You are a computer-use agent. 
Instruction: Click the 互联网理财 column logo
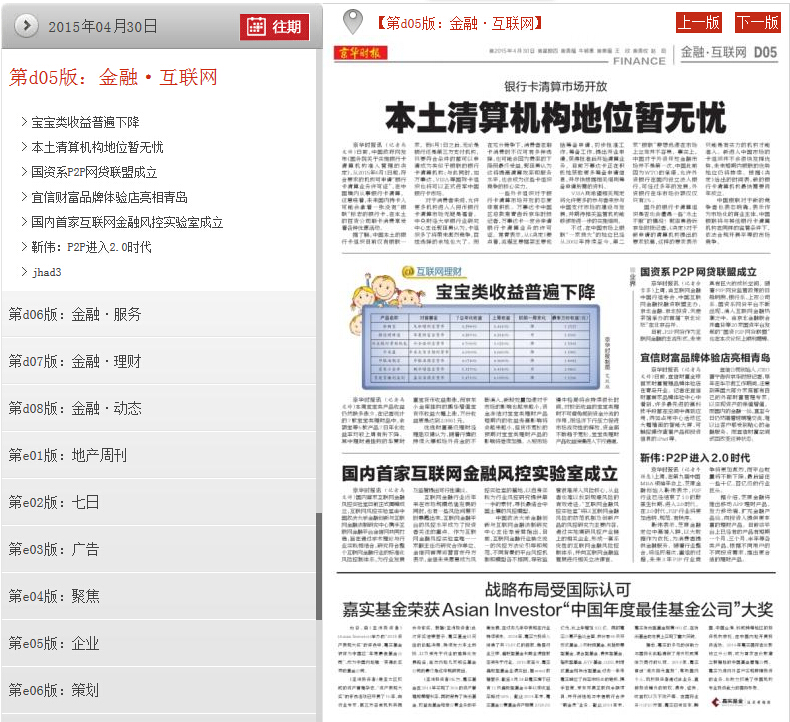tap(432, 272)
